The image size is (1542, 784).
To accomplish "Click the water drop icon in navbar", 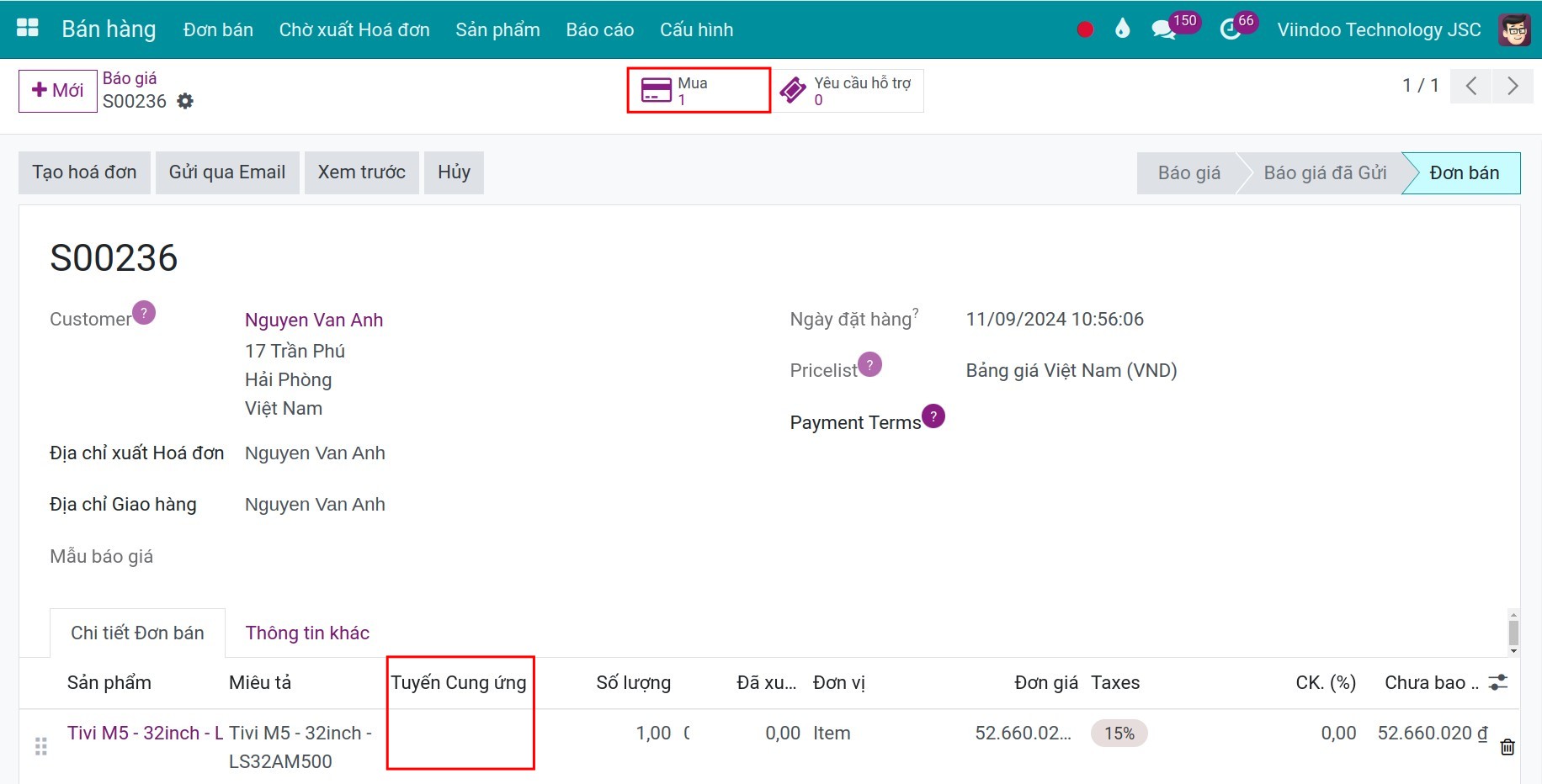I will (1122, 29).
